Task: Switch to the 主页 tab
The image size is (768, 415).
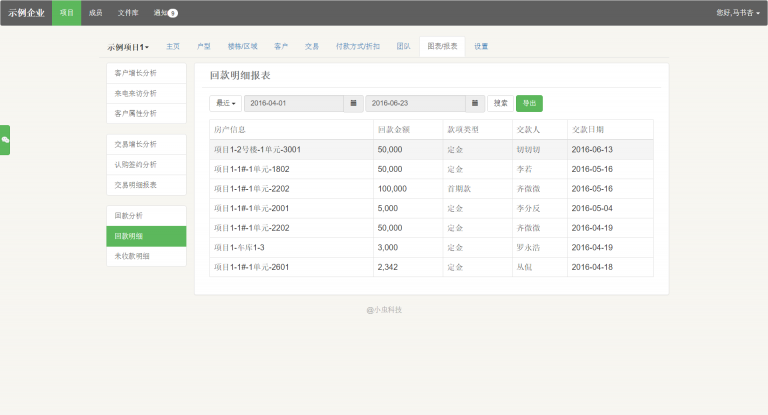Action: pyautogui.click(x=174, y=46)
